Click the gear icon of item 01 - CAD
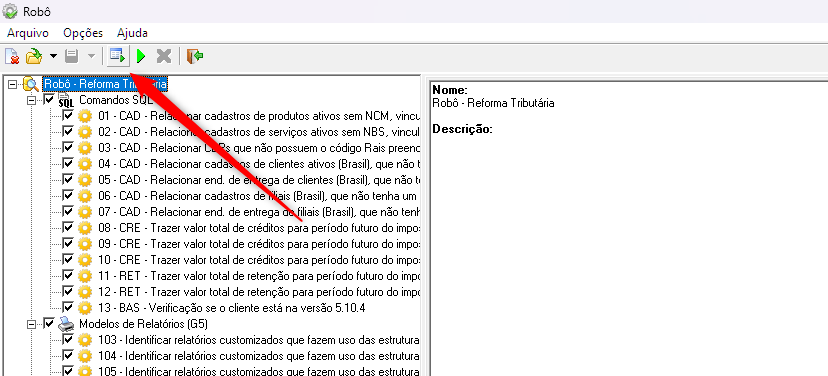The height and width of the screenshot is (376, 828). [84, 116]
